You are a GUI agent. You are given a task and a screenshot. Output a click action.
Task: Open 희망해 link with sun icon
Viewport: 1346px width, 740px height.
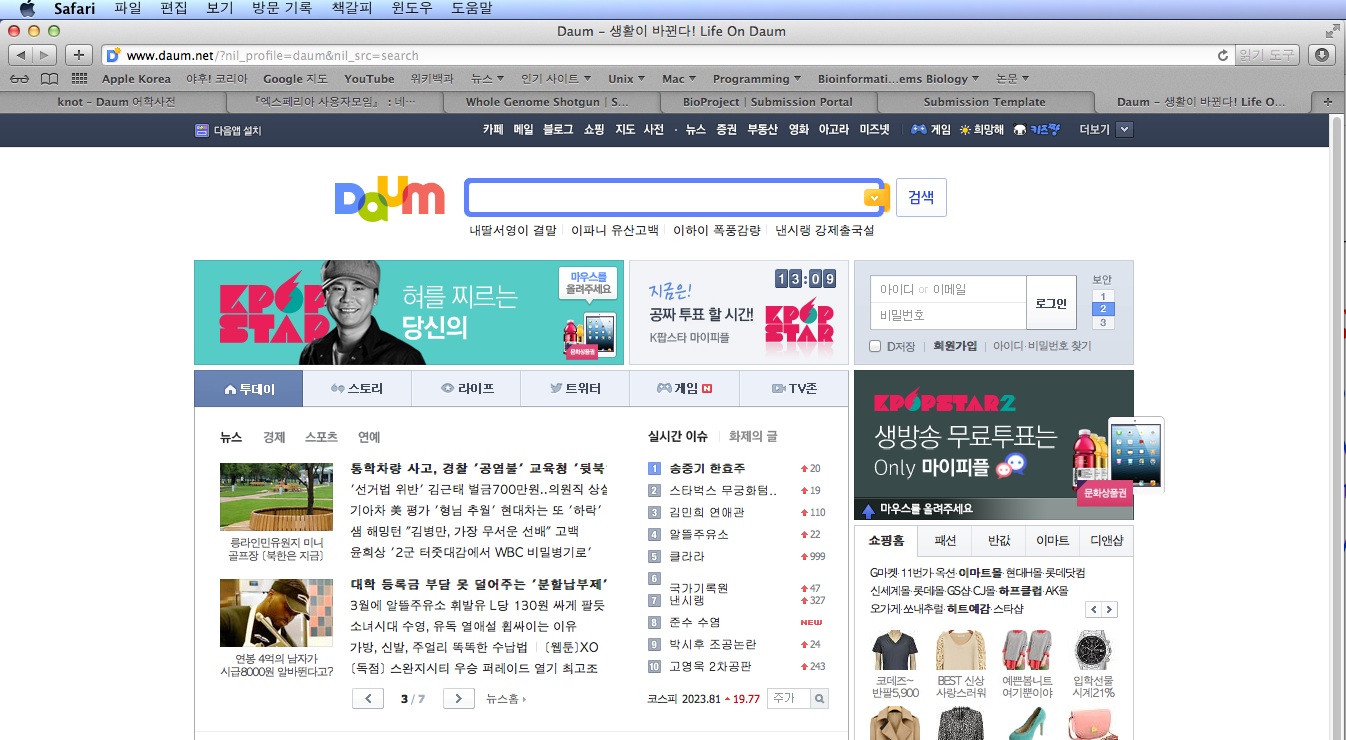coord(981,129)
